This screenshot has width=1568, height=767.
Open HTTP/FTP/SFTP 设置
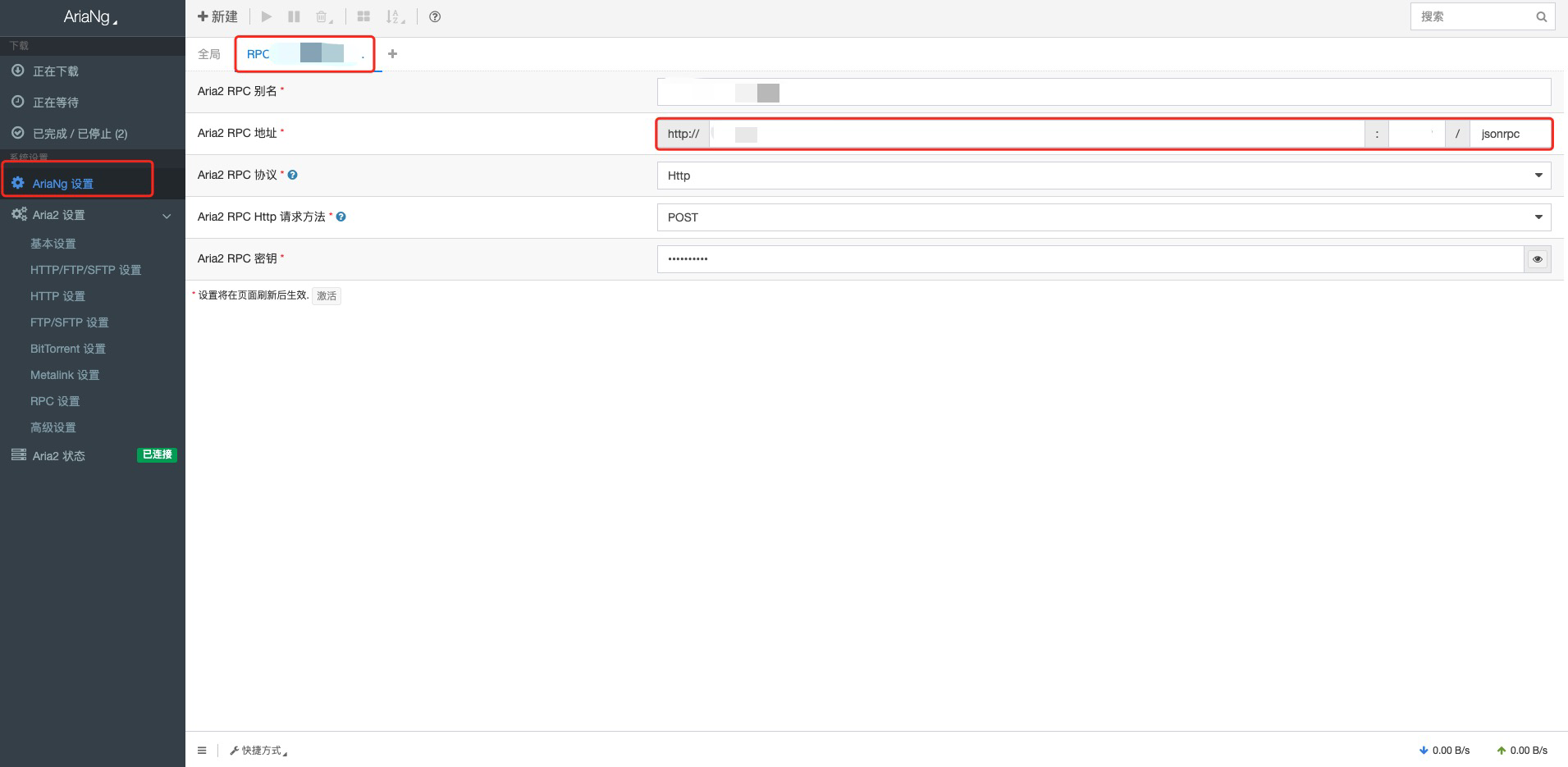[85, 270]
